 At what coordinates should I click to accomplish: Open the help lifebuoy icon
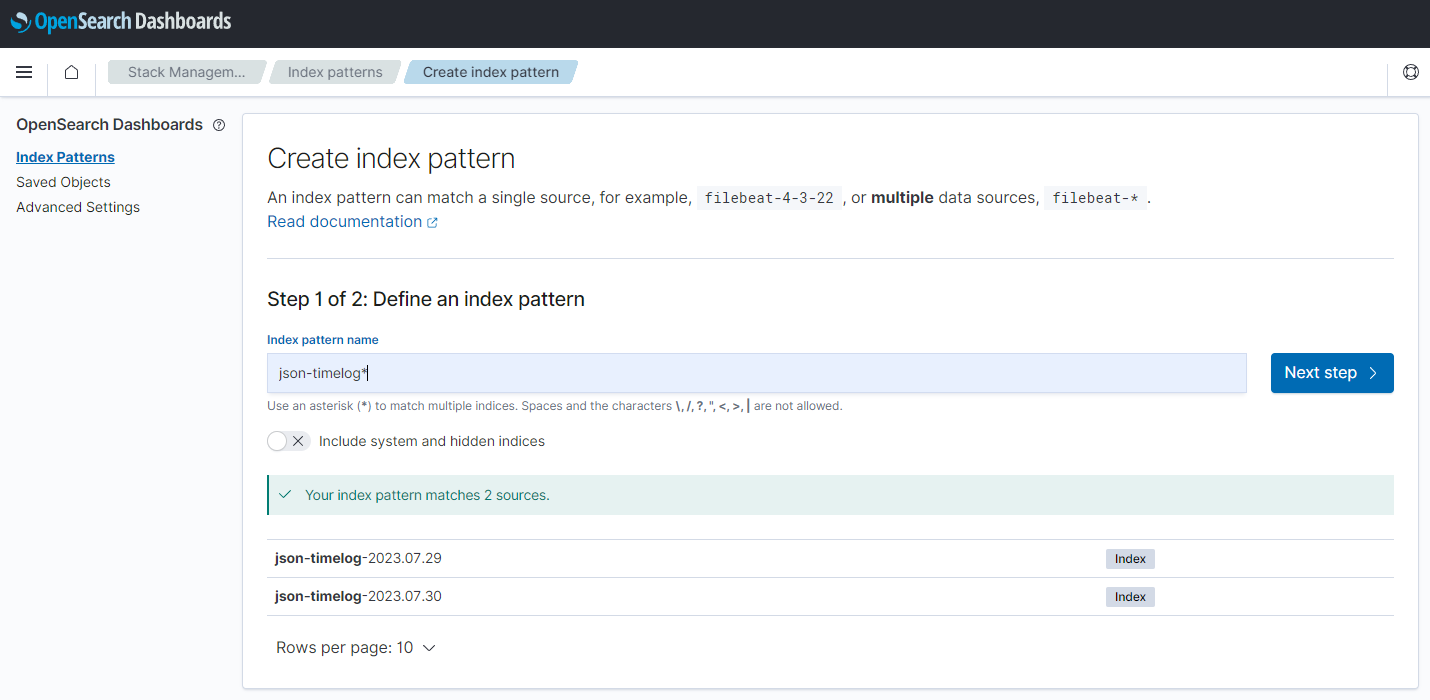coord(1411,72)
